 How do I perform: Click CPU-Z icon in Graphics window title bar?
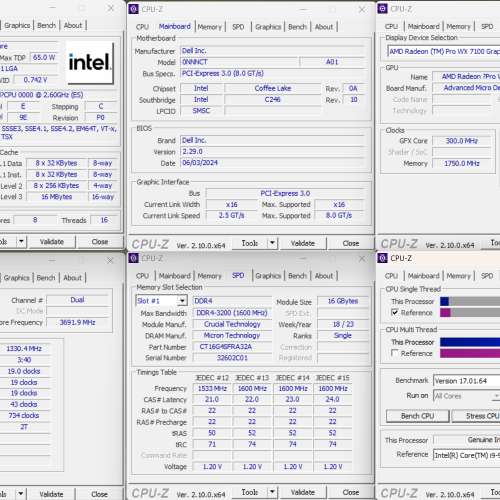382,9
